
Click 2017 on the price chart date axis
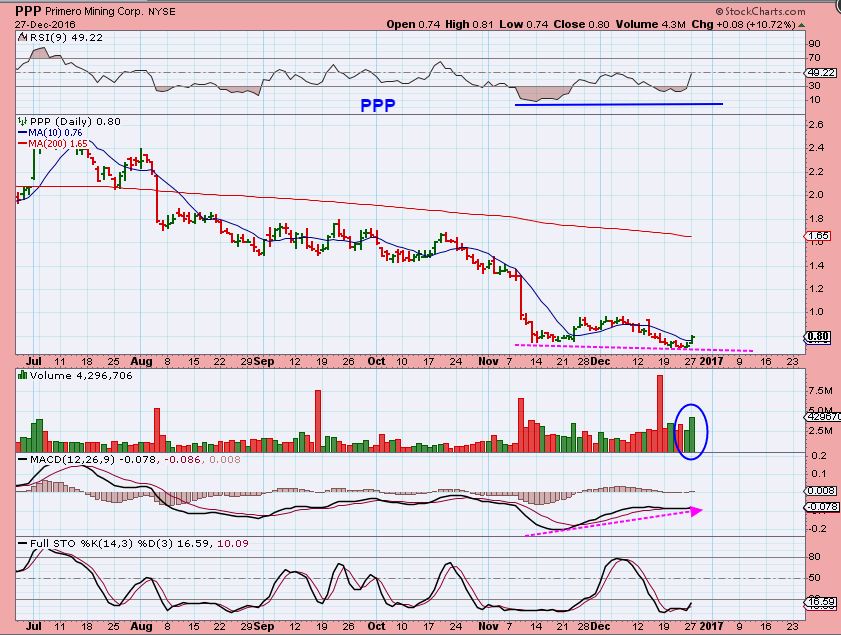click(712, 361)
